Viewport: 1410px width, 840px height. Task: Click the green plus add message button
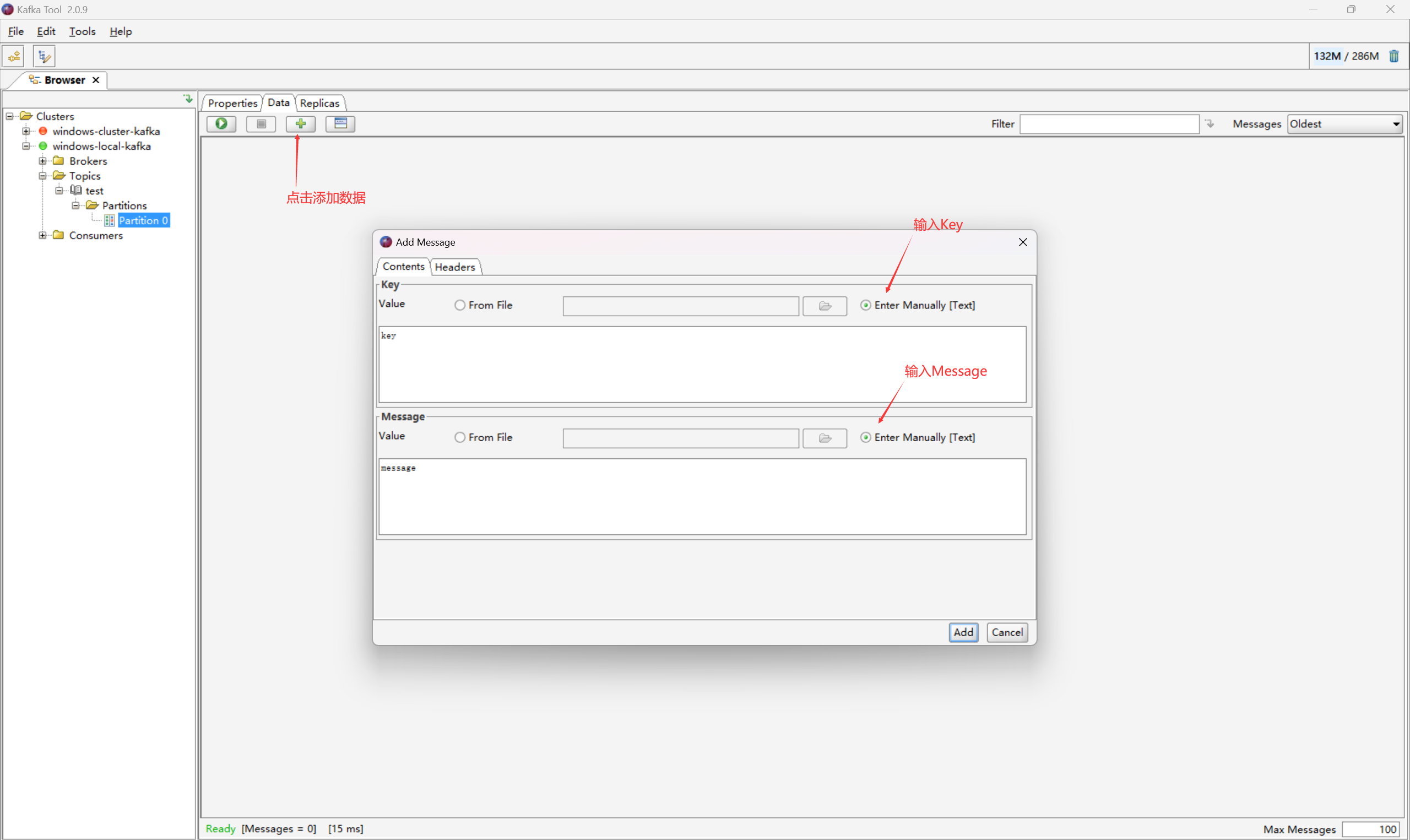(300, 123)
